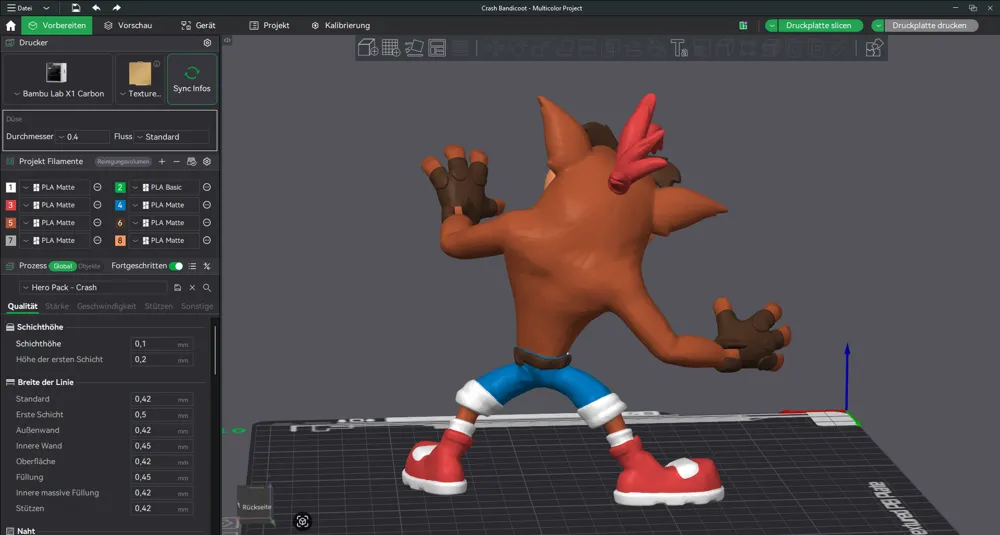Add a filament with the plus icon
Screen dimensions: 1000x535
162,161
